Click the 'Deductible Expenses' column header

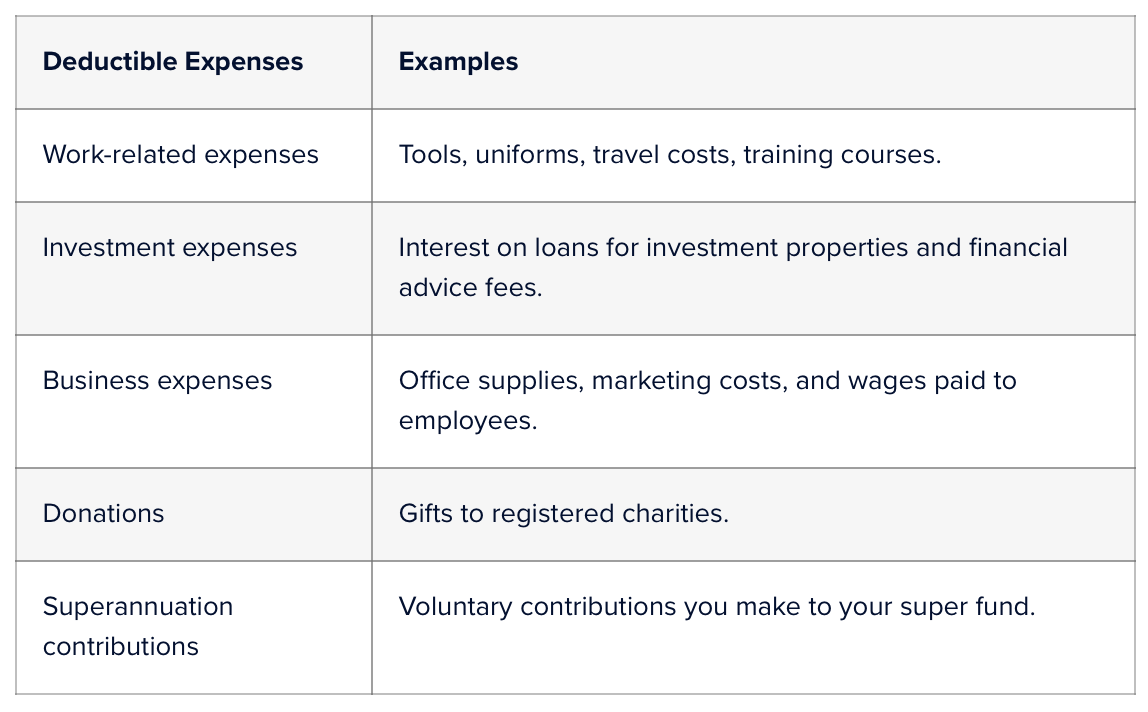[x=172, y=62]
